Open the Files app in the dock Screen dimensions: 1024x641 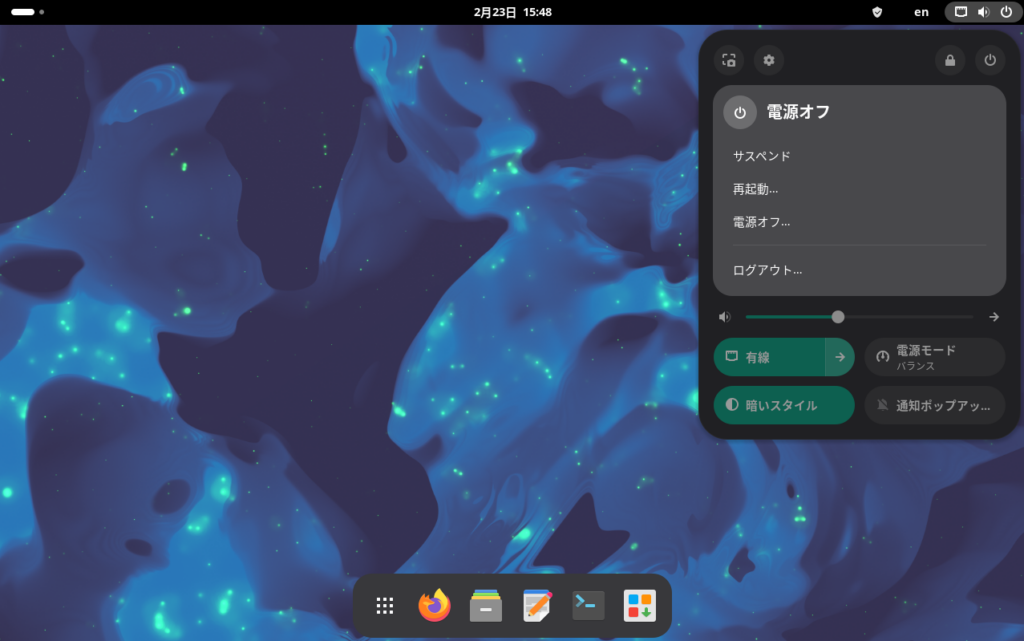[x=486, y=605]
